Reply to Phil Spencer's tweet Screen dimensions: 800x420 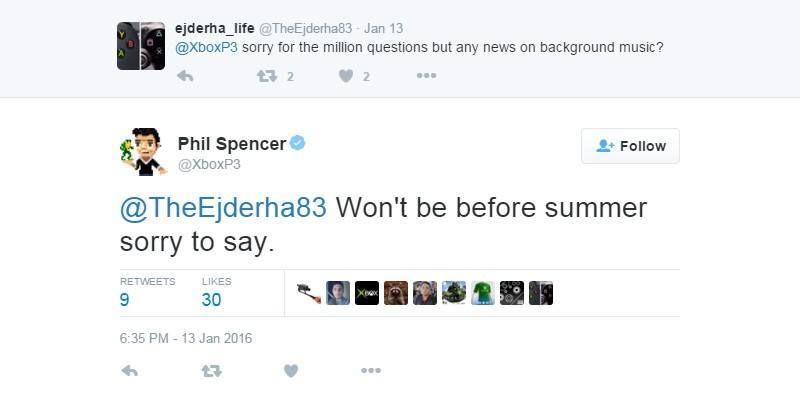point(129,371)
